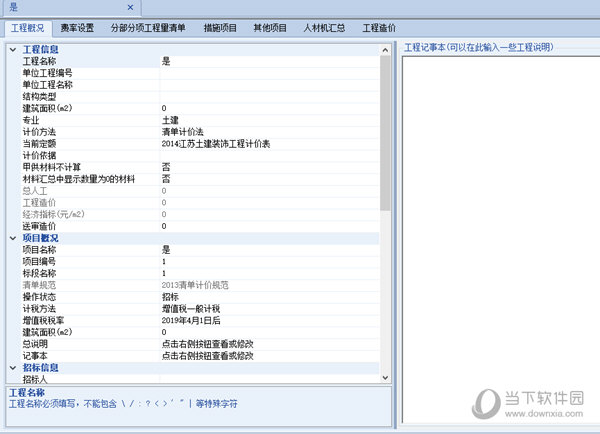Click the 当前定额 value 2014江苏土建装饰工程计价表
The height and width of the screenshot is (434, 600).
[269, 144]
